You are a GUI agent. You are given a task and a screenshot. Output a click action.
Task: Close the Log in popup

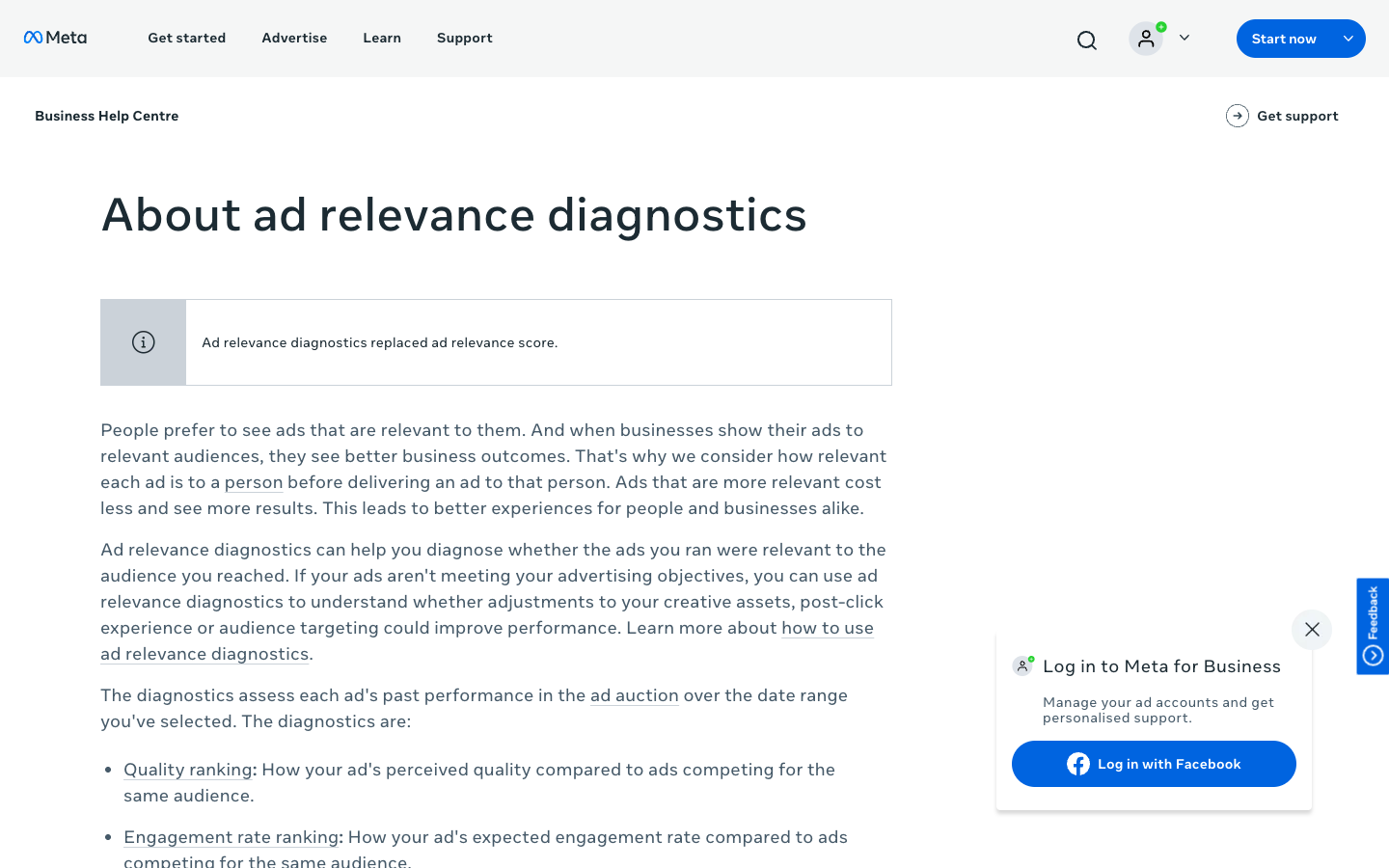point(1312,630)
